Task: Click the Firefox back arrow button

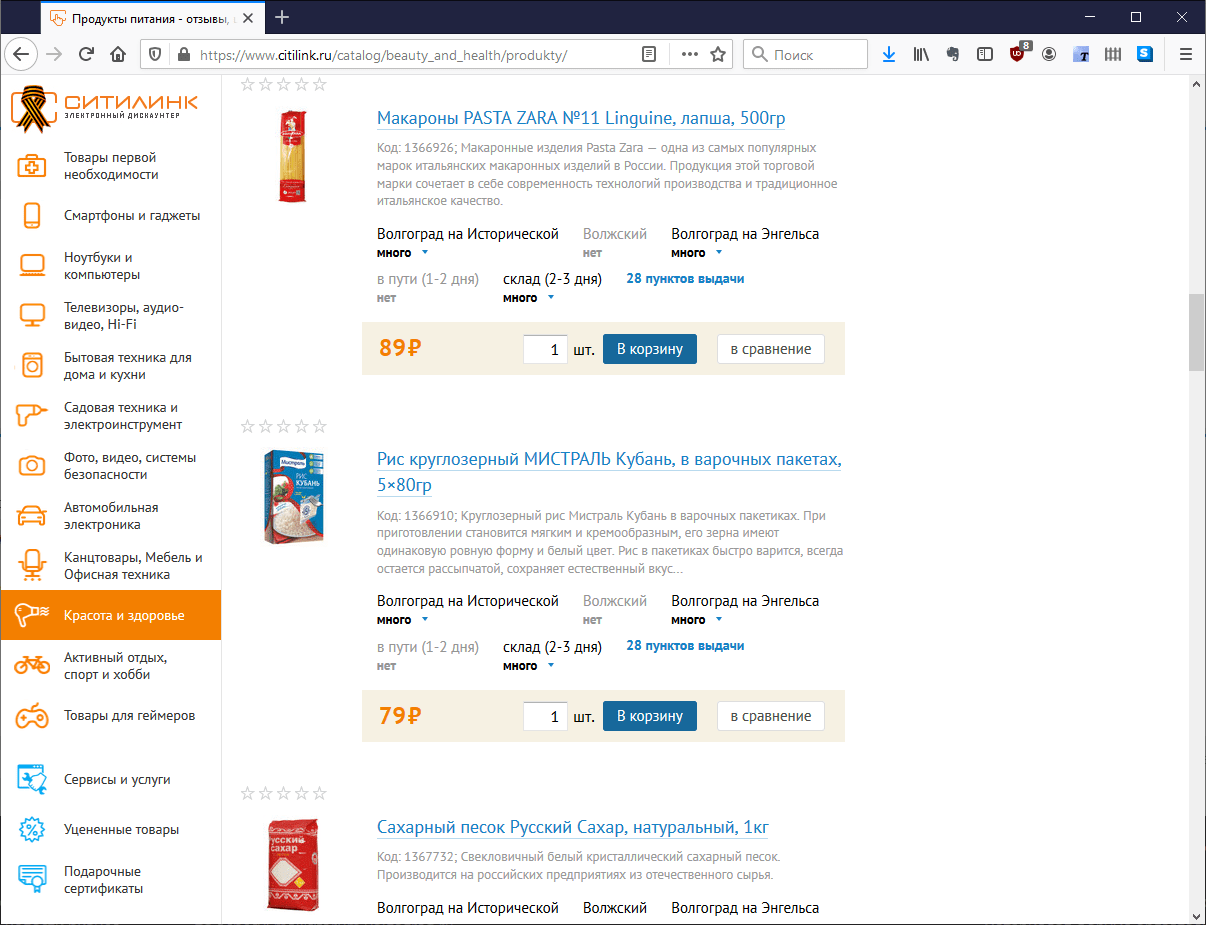Action: 22,54
